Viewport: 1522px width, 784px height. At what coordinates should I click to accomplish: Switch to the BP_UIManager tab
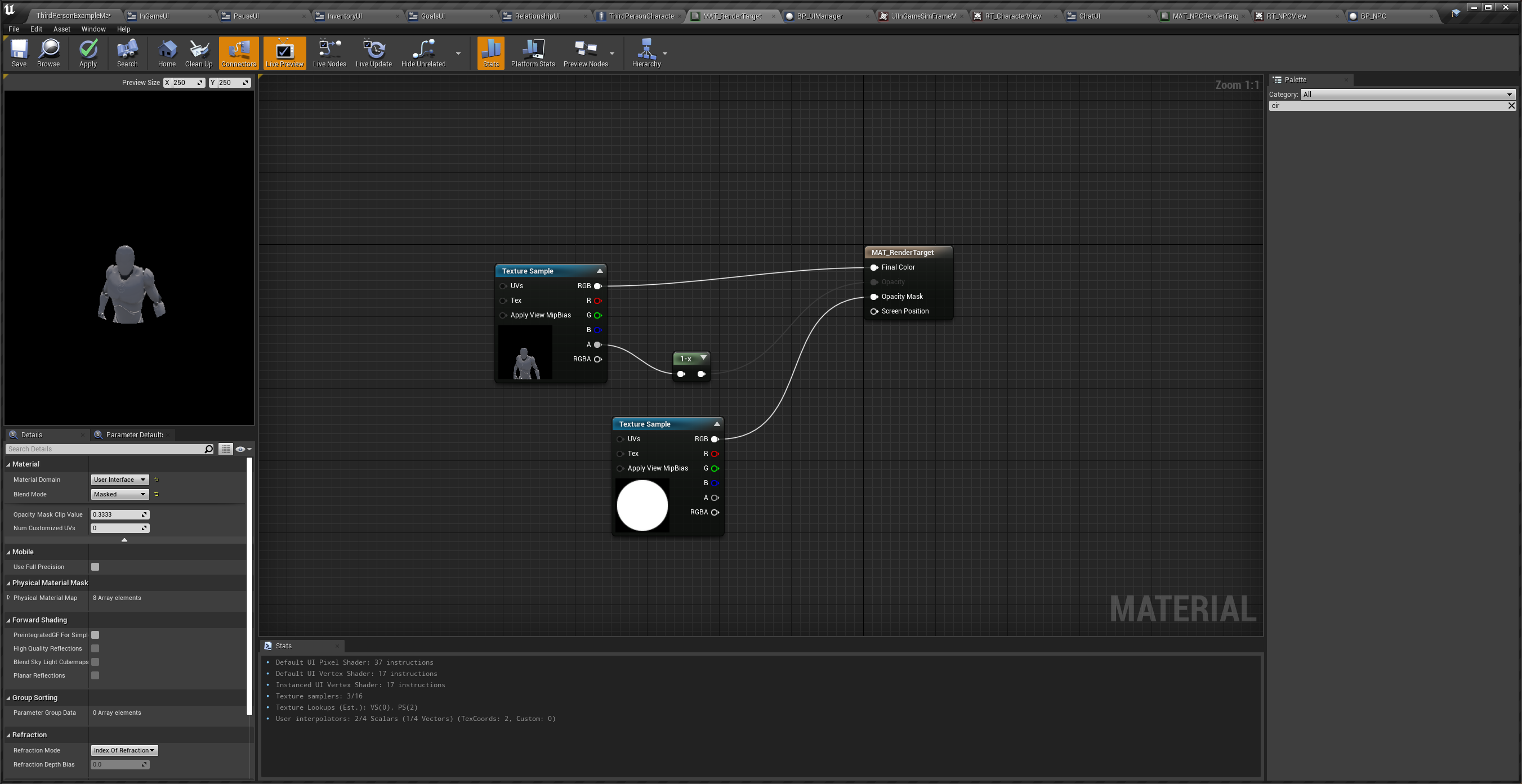[819, 16]
